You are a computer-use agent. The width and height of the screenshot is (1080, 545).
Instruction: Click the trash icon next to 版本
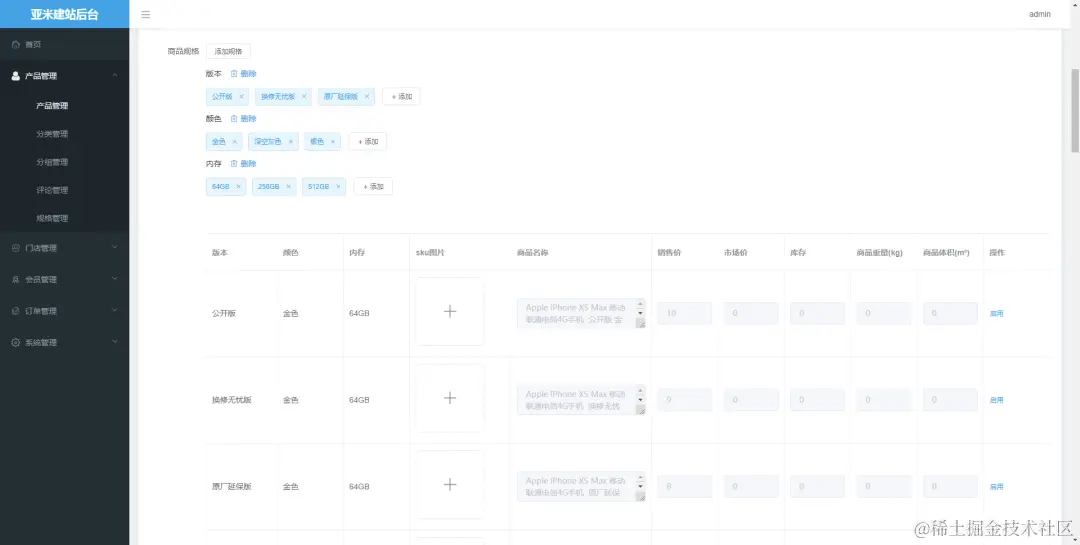[233, 74]
